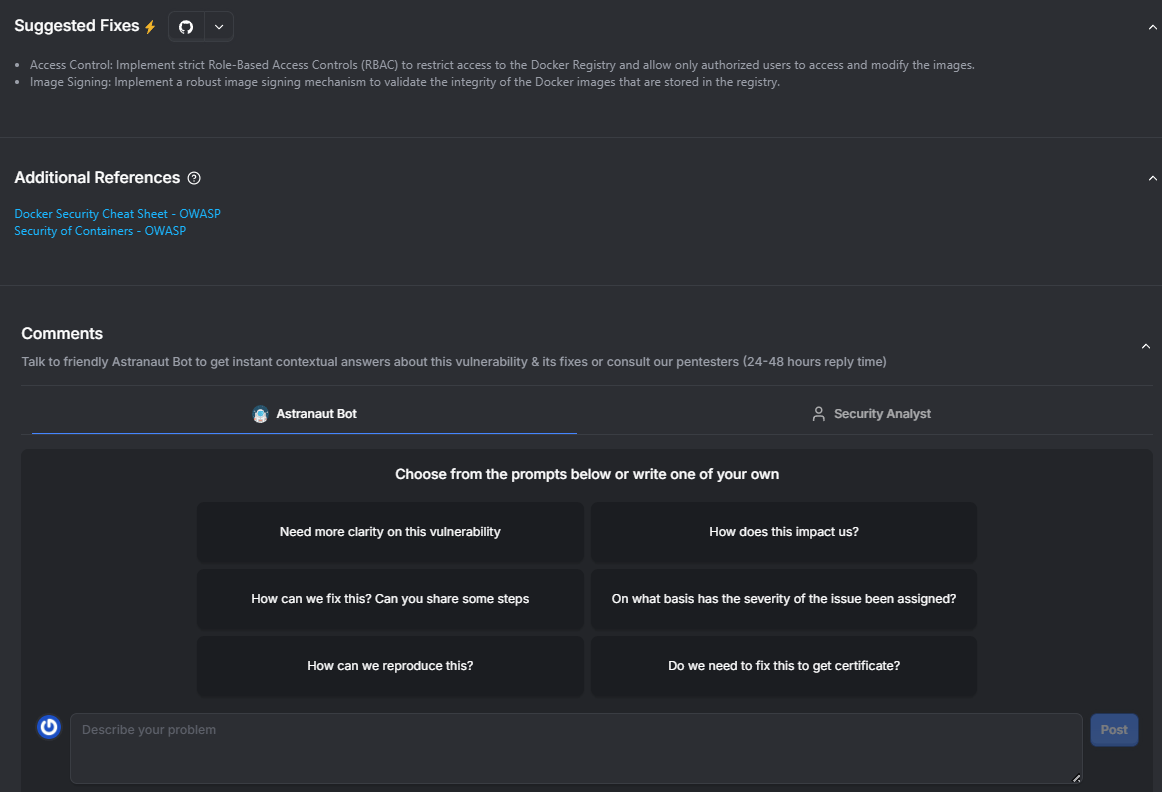Select 'How can we reproduce this?' prompt

390,666
